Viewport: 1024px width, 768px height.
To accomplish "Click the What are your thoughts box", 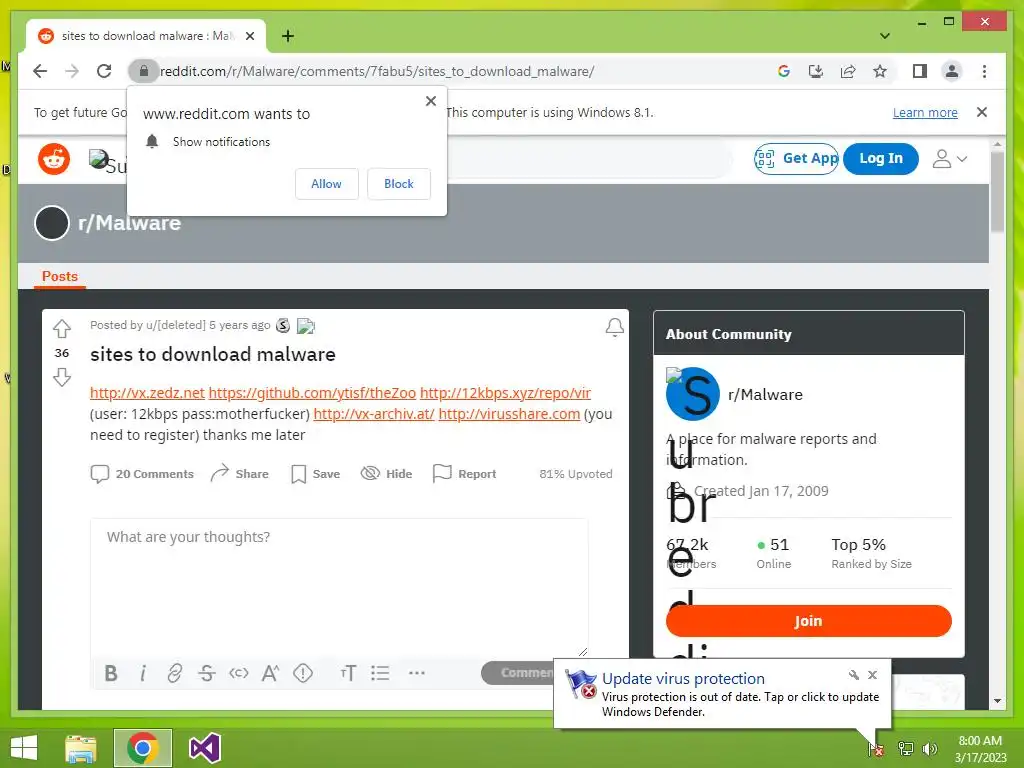I will coord(339,586).
